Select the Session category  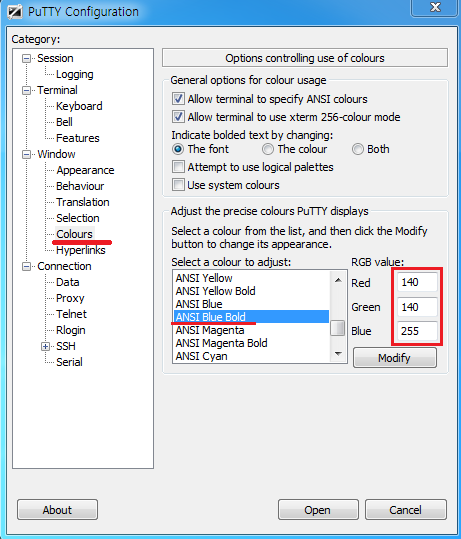(55, 58)
